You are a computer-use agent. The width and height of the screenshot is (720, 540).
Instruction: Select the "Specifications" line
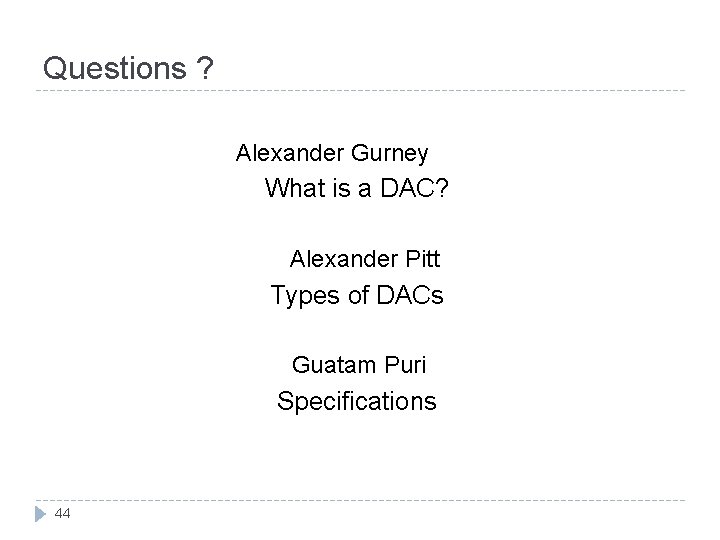[356, 401]
